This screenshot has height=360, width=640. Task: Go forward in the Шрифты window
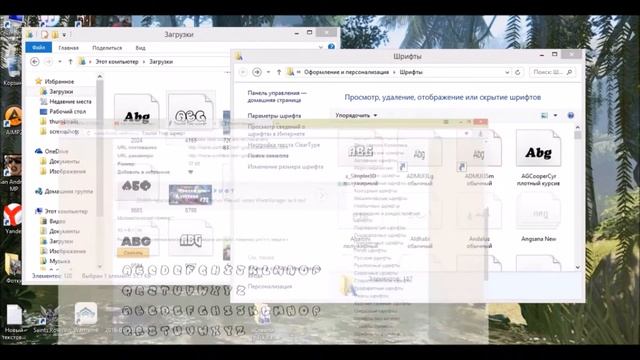point(257,72)
